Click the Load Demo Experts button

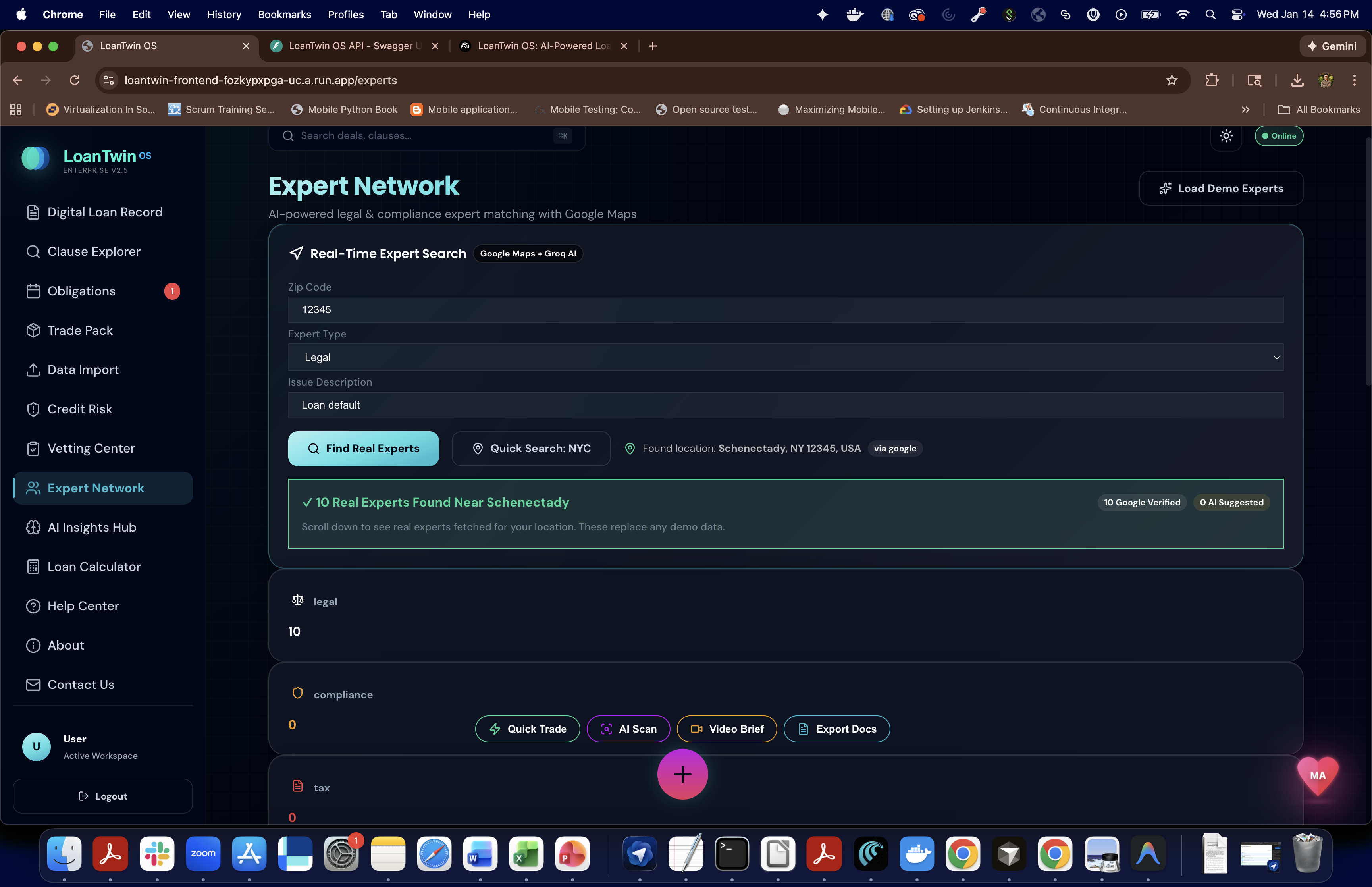[1221, 188]
